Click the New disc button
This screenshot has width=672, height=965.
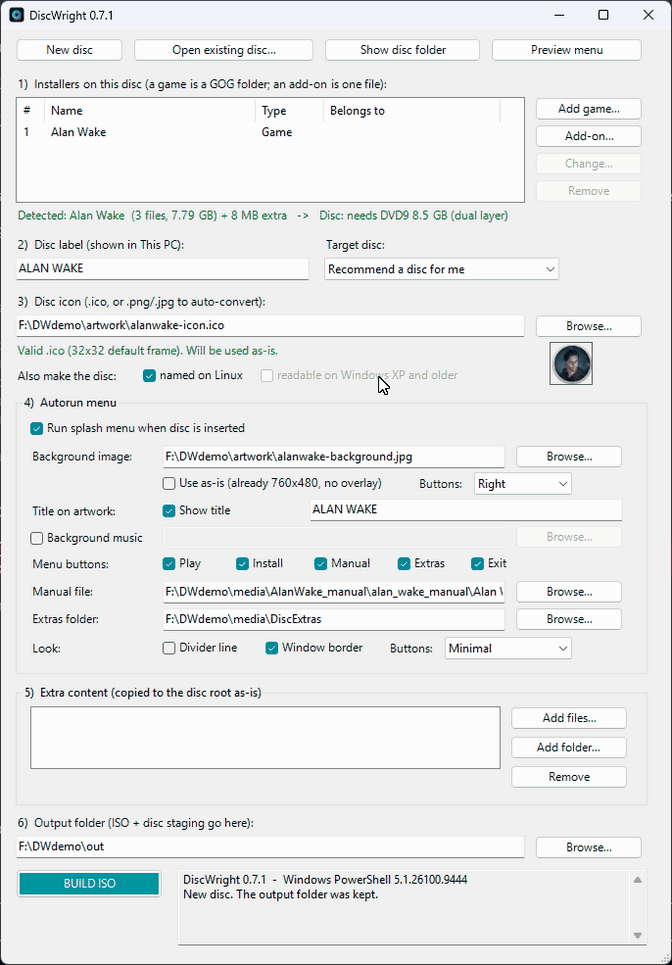pyautogui.click(x=70, y=50)
